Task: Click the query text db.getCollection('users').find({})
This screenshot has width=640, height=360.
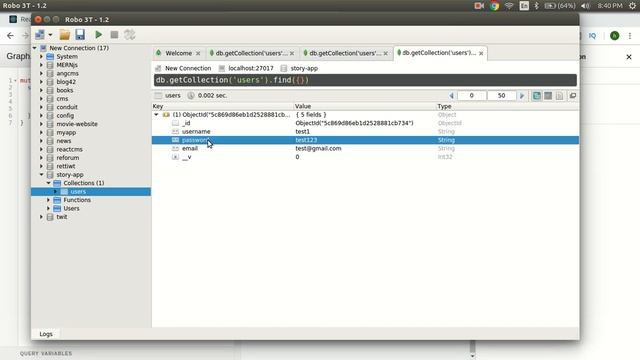Action: coord(232,80)
